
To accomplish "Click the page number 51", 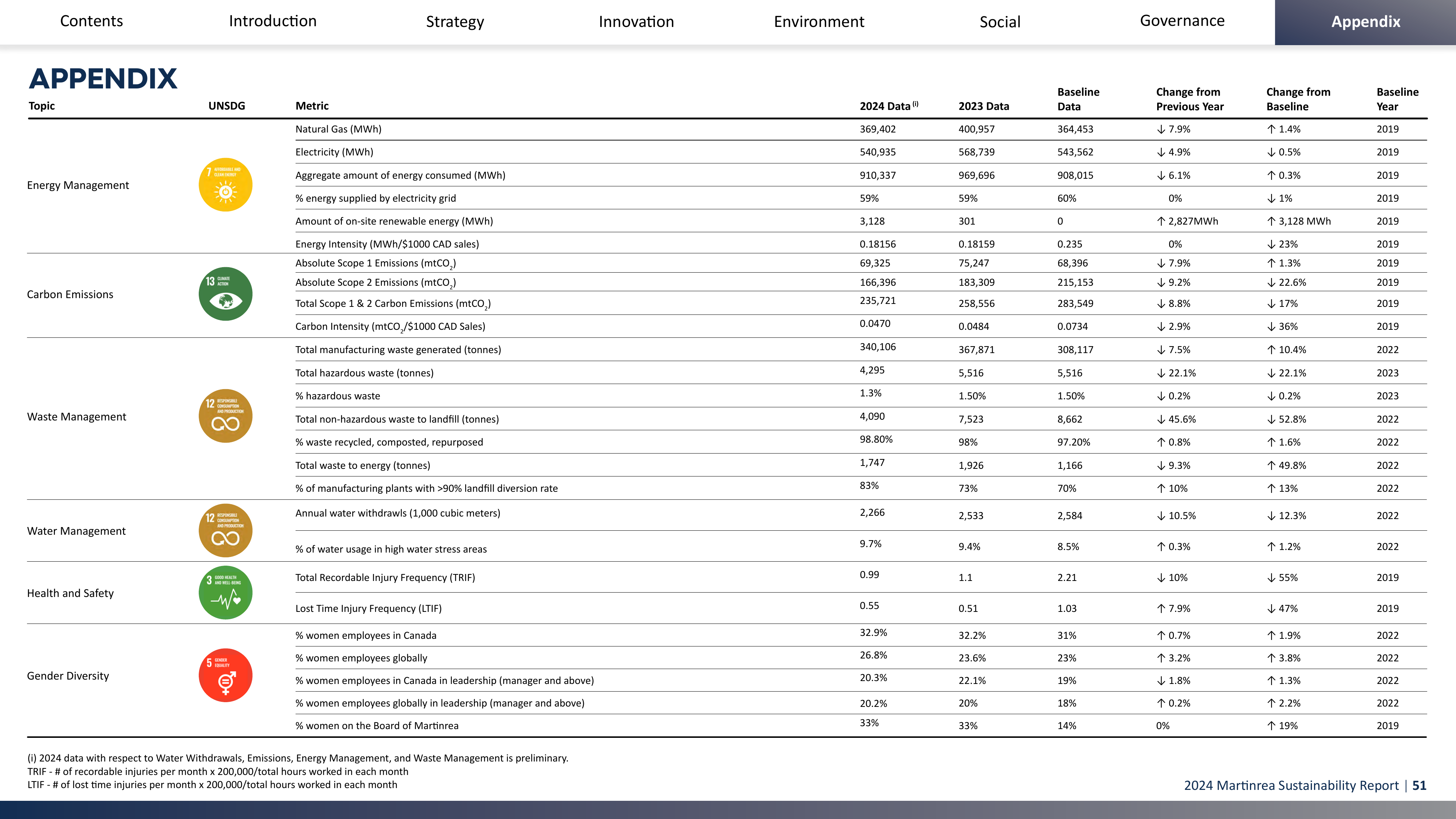I will pos(1419,786).
